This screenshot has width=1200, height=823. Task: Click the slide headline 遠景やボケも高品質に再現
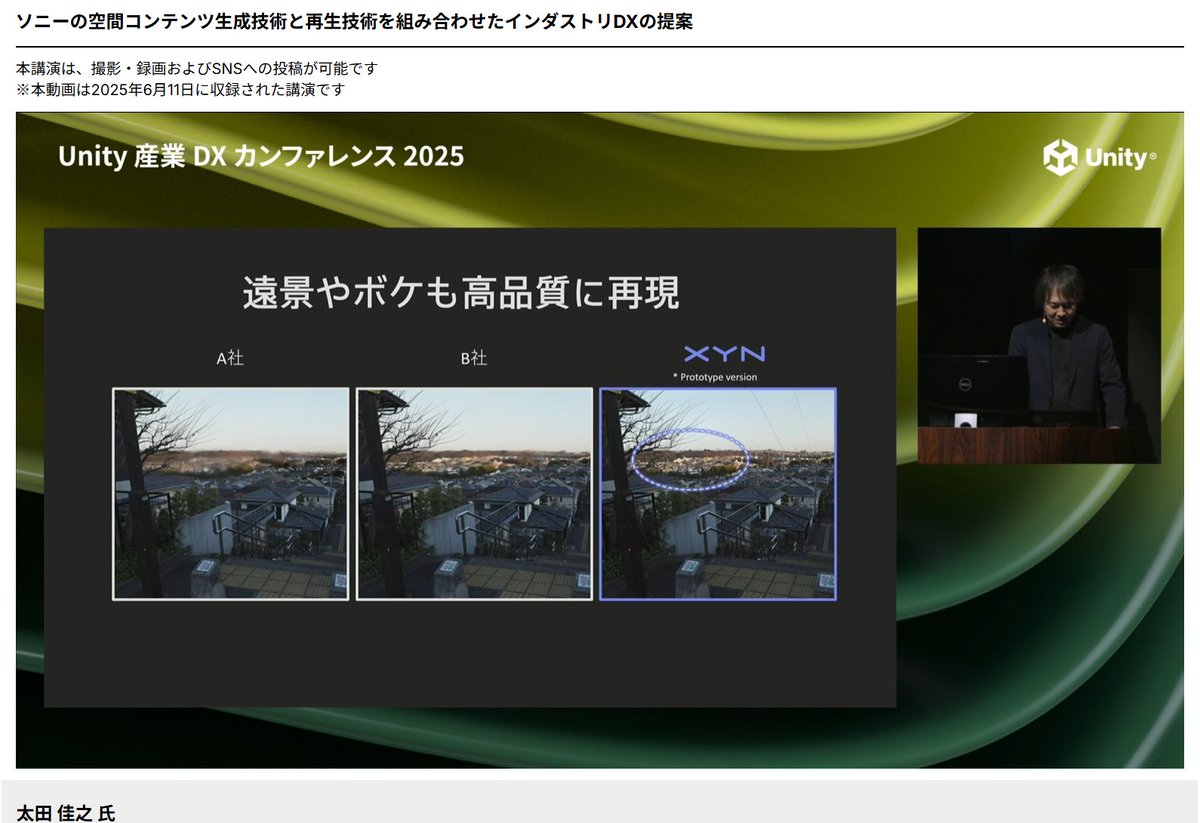(x=461, y=293)
